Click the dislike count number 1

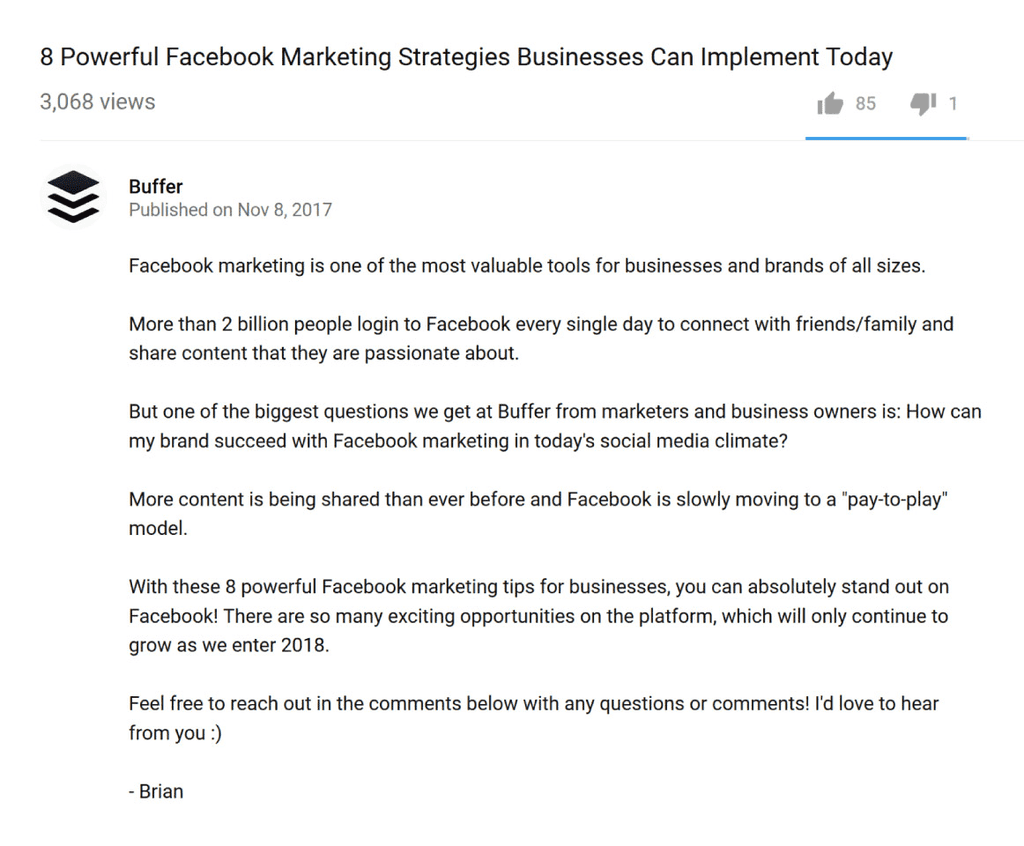[x=953, y=103]
